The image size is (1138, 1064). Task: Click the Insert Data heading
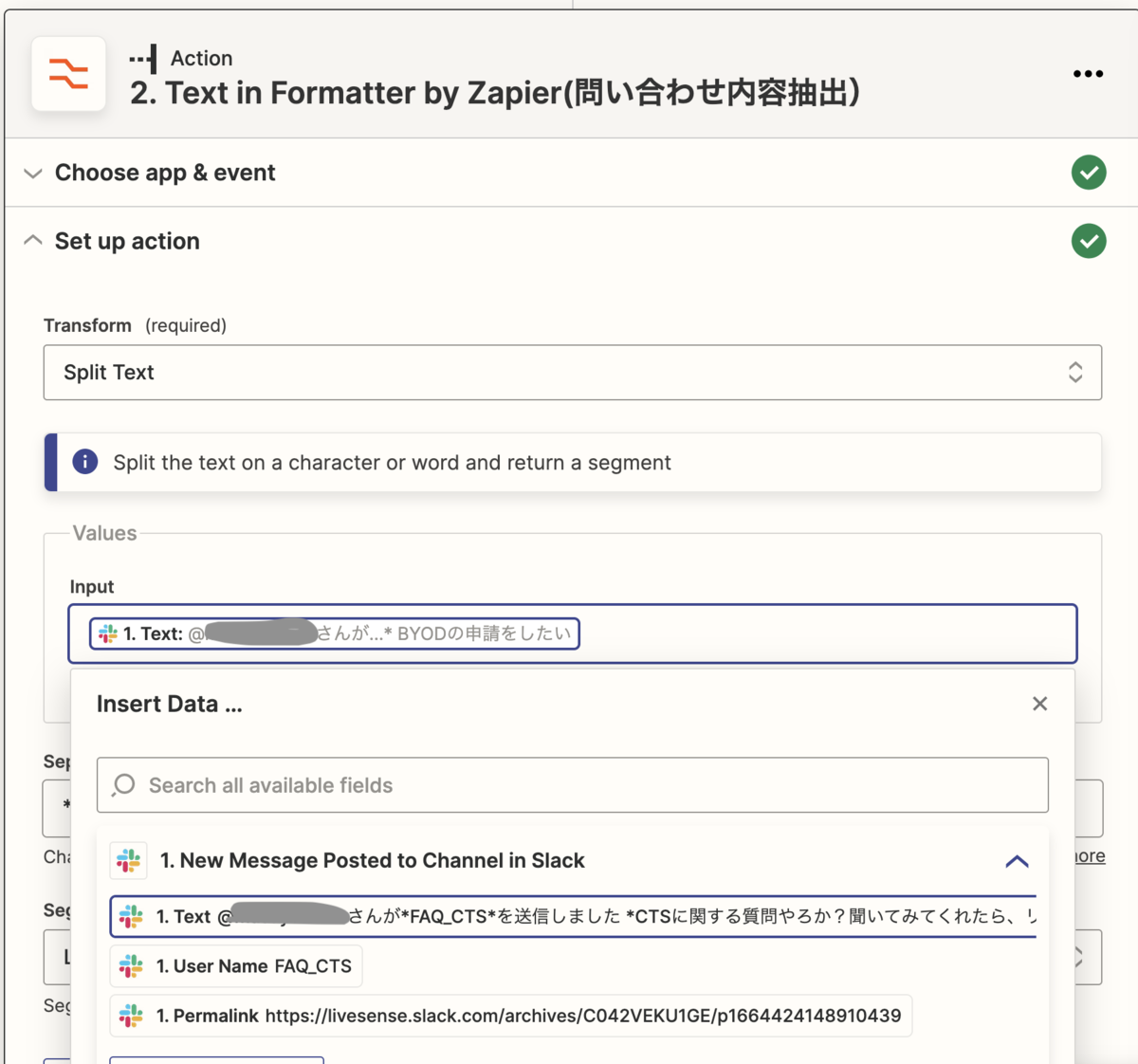tap(170, 704)
